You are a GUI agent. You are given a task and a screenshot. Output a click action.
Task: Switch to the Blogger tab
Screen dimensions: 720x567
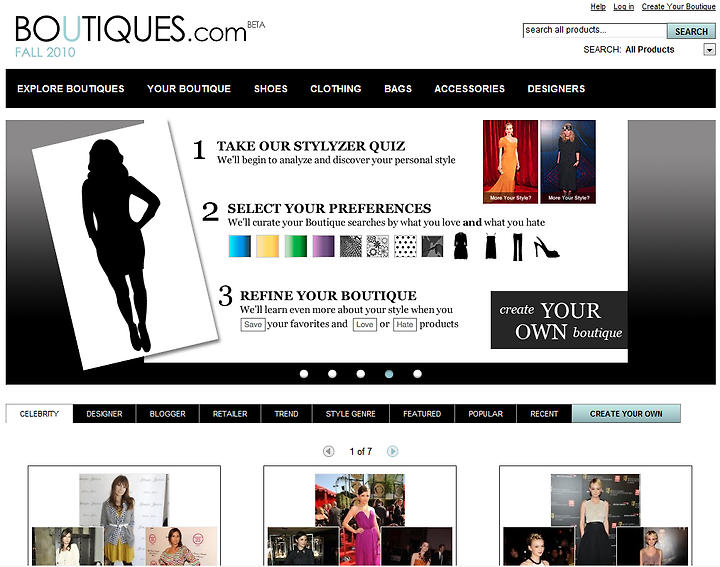(x=168, y=414)
